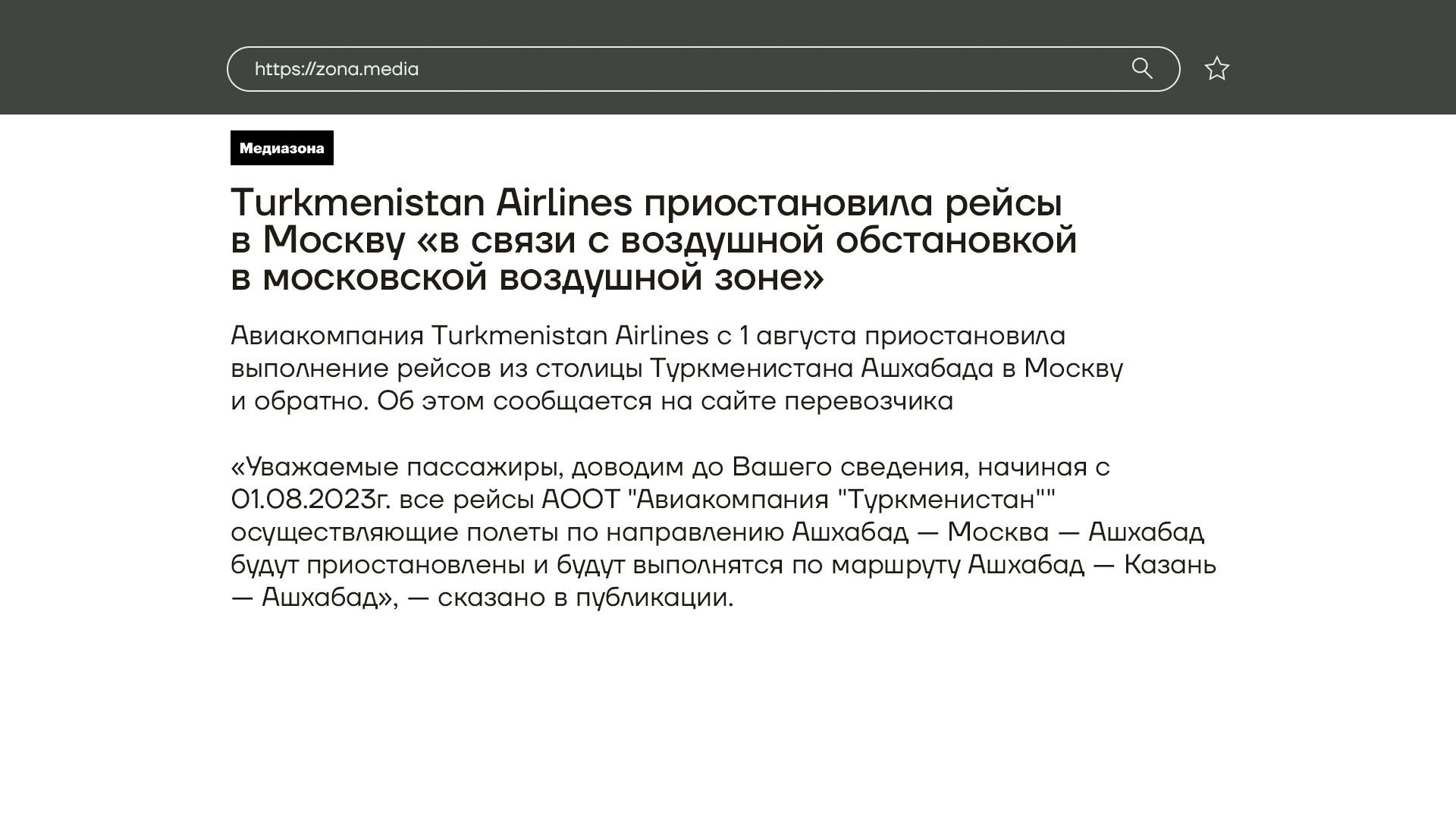Click «Turkmenistan Airlines» in the lead paragraph

click(570, 336)
